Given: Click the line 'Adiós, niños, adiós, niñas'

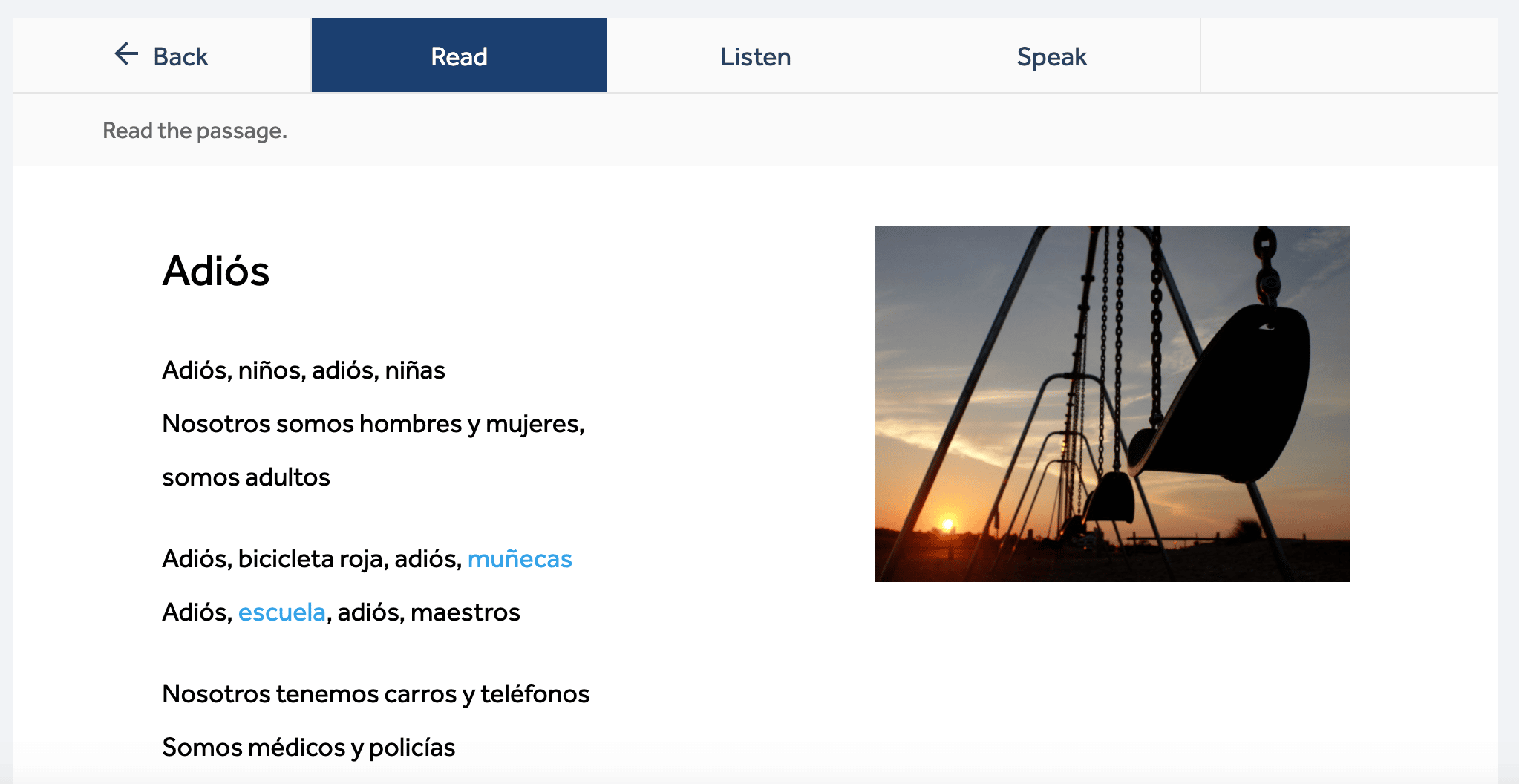Looking at the screenshot, I should point(303,370).
